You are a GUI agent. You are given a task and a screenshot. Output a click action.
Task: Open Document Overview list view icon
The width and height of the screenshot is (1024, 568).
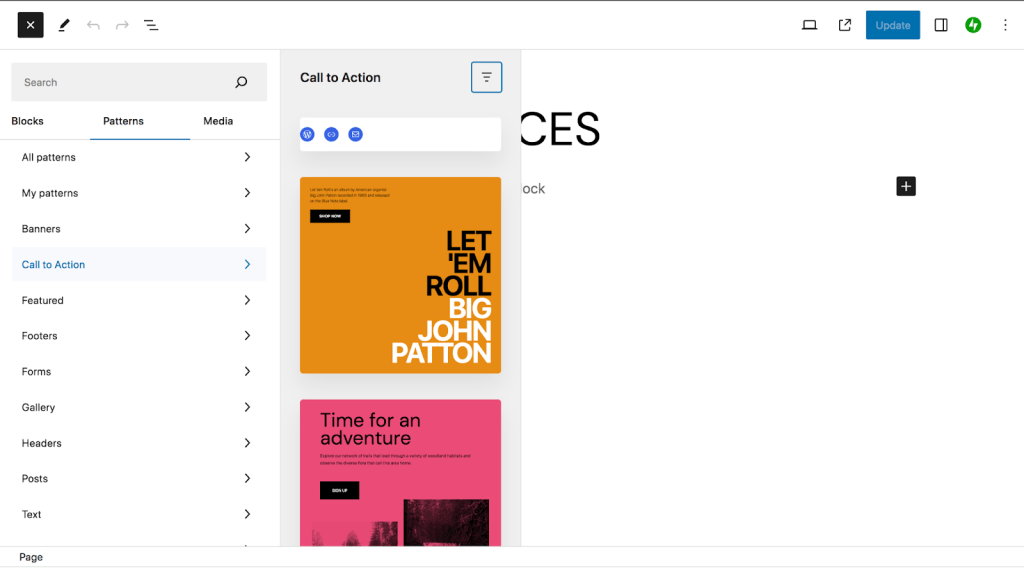(151, 25)
